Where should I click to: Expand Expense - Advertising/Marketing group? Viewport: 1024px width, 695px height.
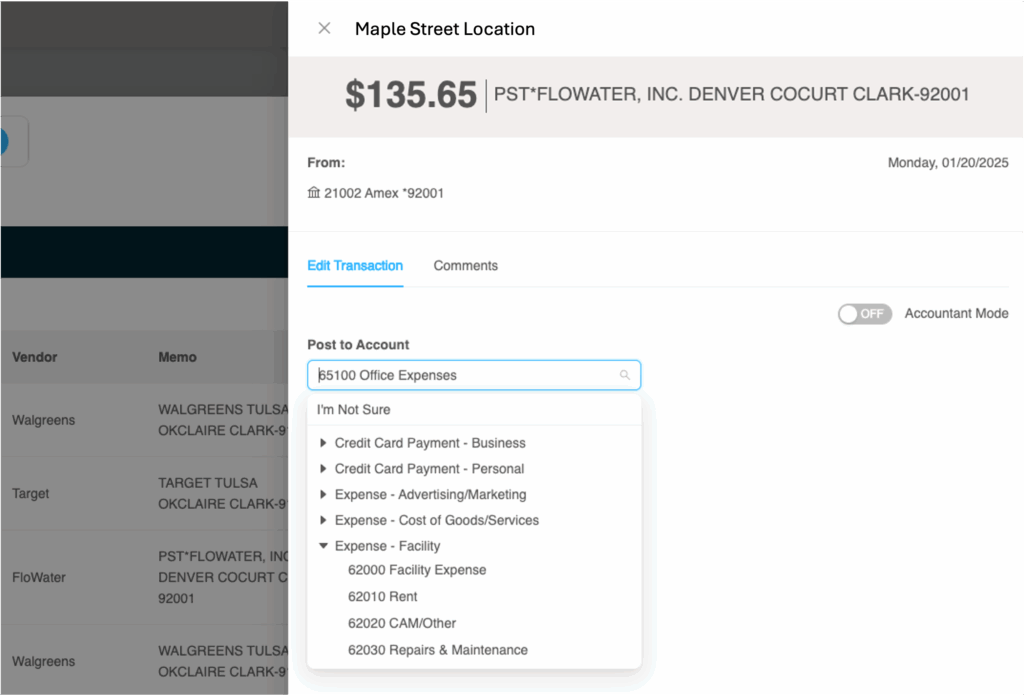[x=323, y=495]
